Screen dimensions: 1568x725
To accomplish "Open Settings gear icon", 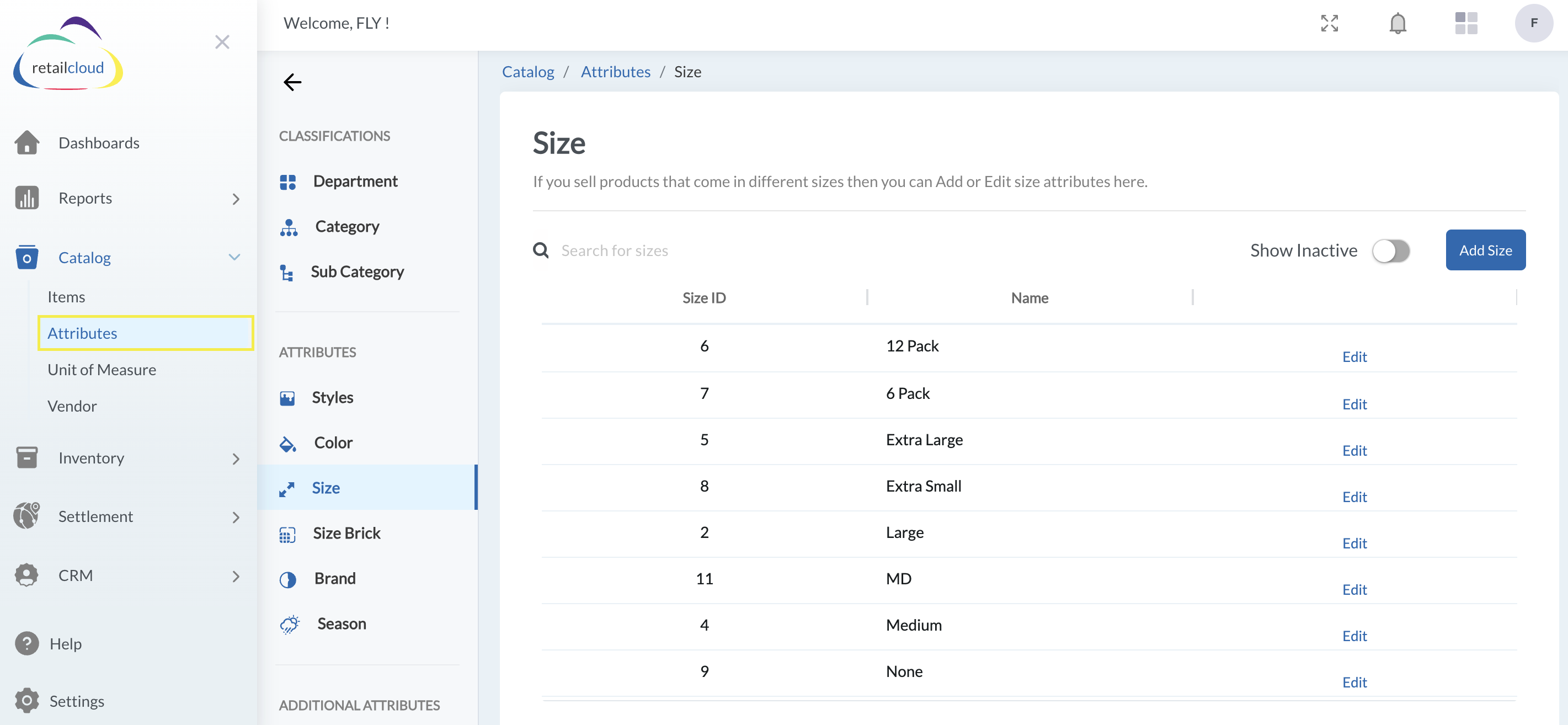I will [27, 701].
